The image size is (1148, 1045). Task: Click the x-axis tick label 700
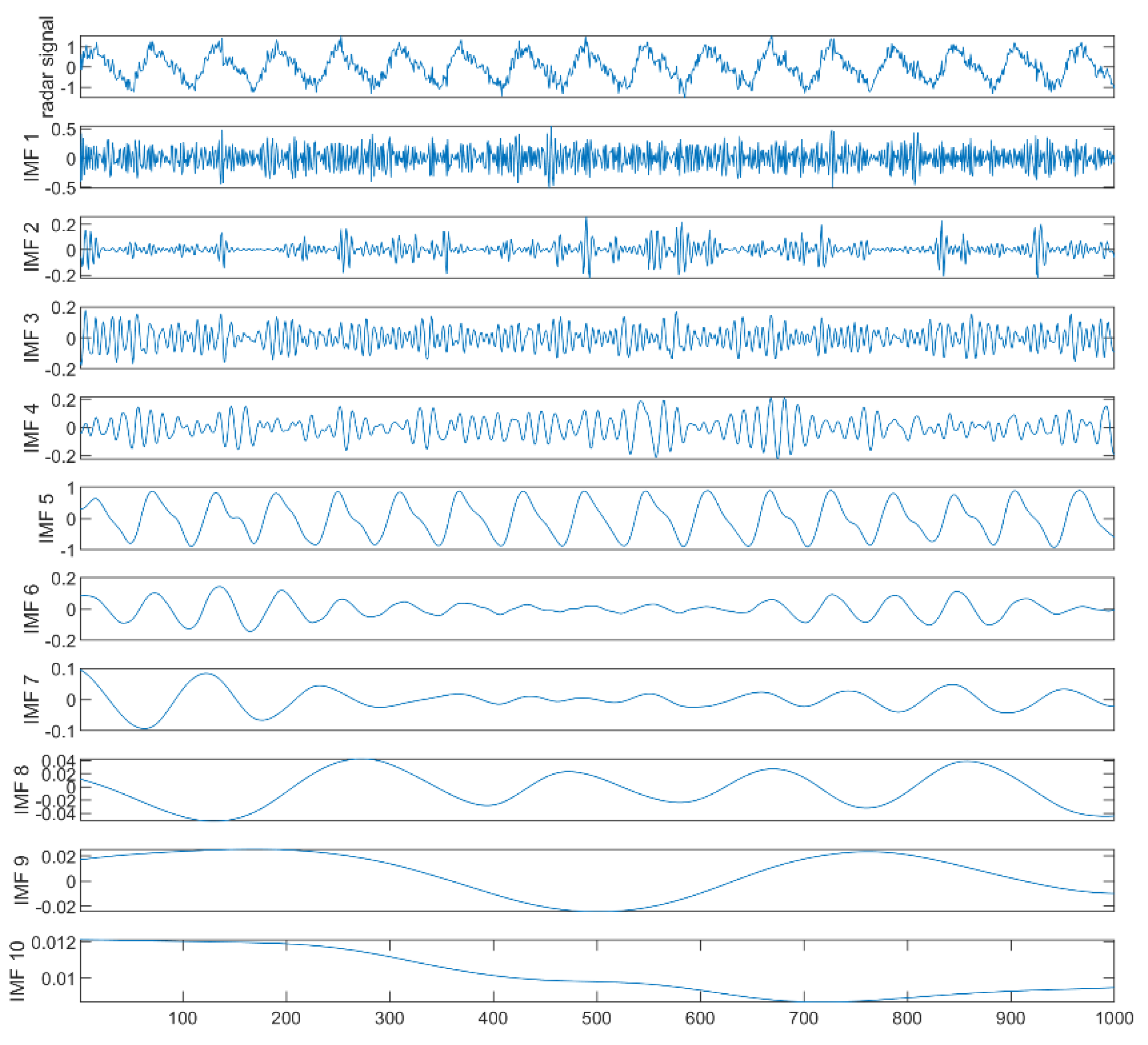[x=803, y=1018]
